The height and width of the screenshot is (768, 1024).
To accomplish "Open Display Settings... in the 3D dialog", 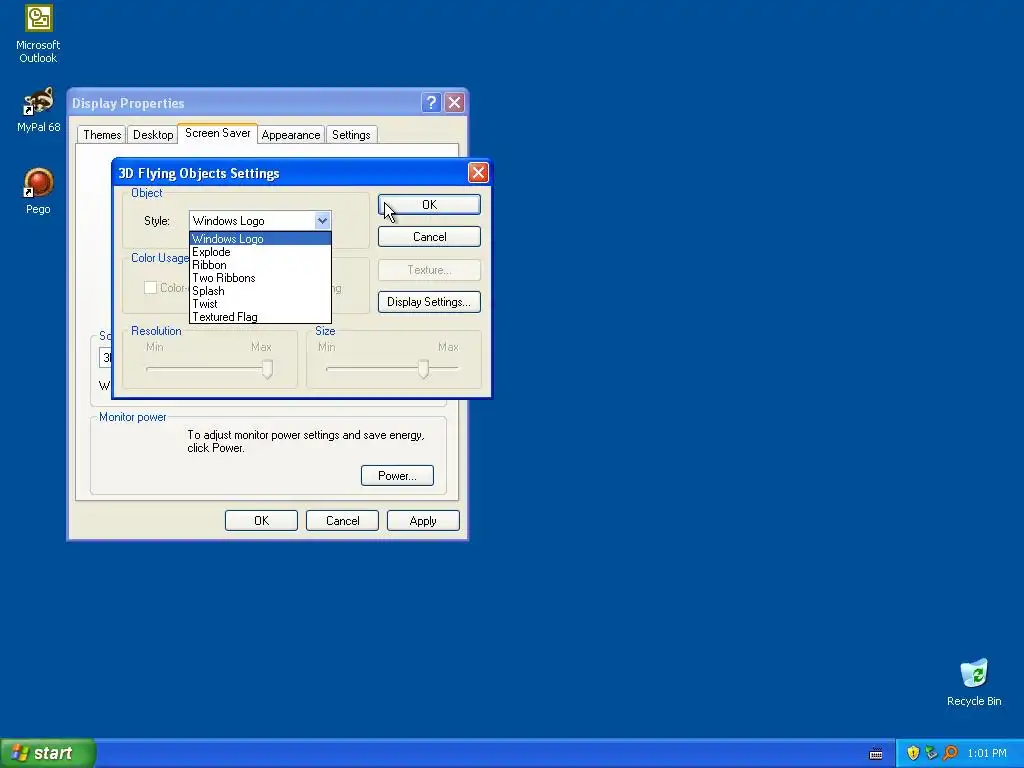I will click(429, 302).
